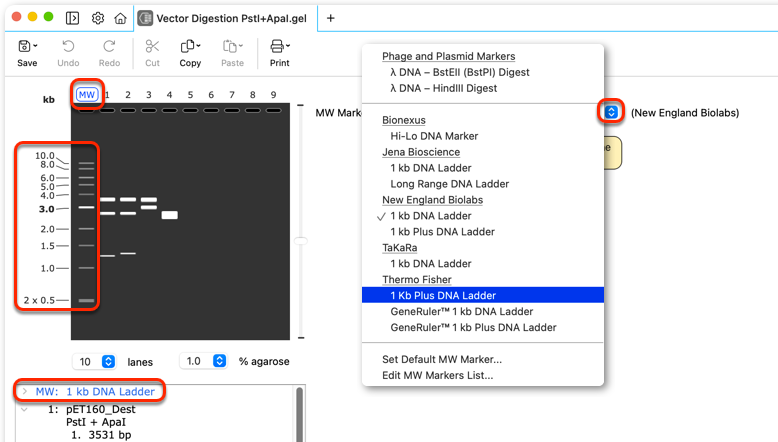Choose λ DNA – HindIII Digest
Screen dimensions: 778x442
[x=444, y=88]
